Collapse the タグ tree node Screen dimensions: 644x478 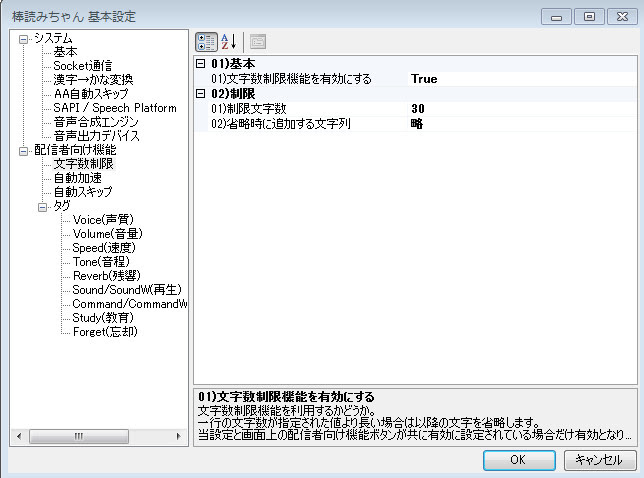point(42,207)
